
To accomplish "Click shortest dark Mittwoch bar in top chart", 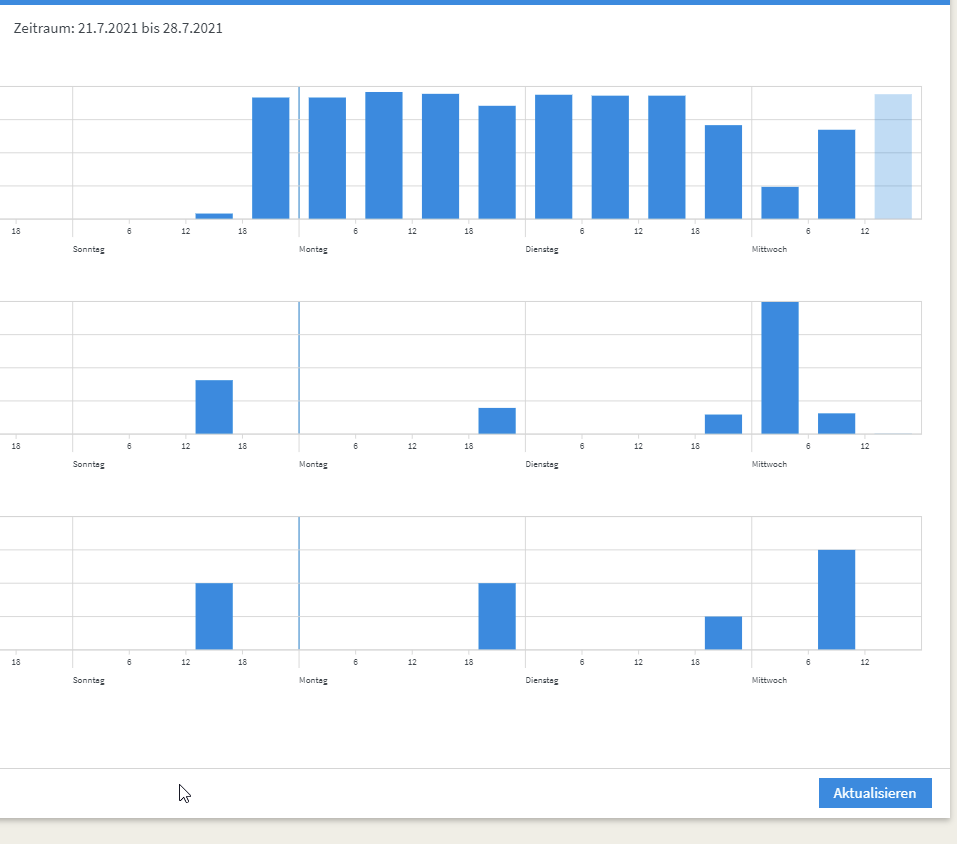I will click(780, 203).
